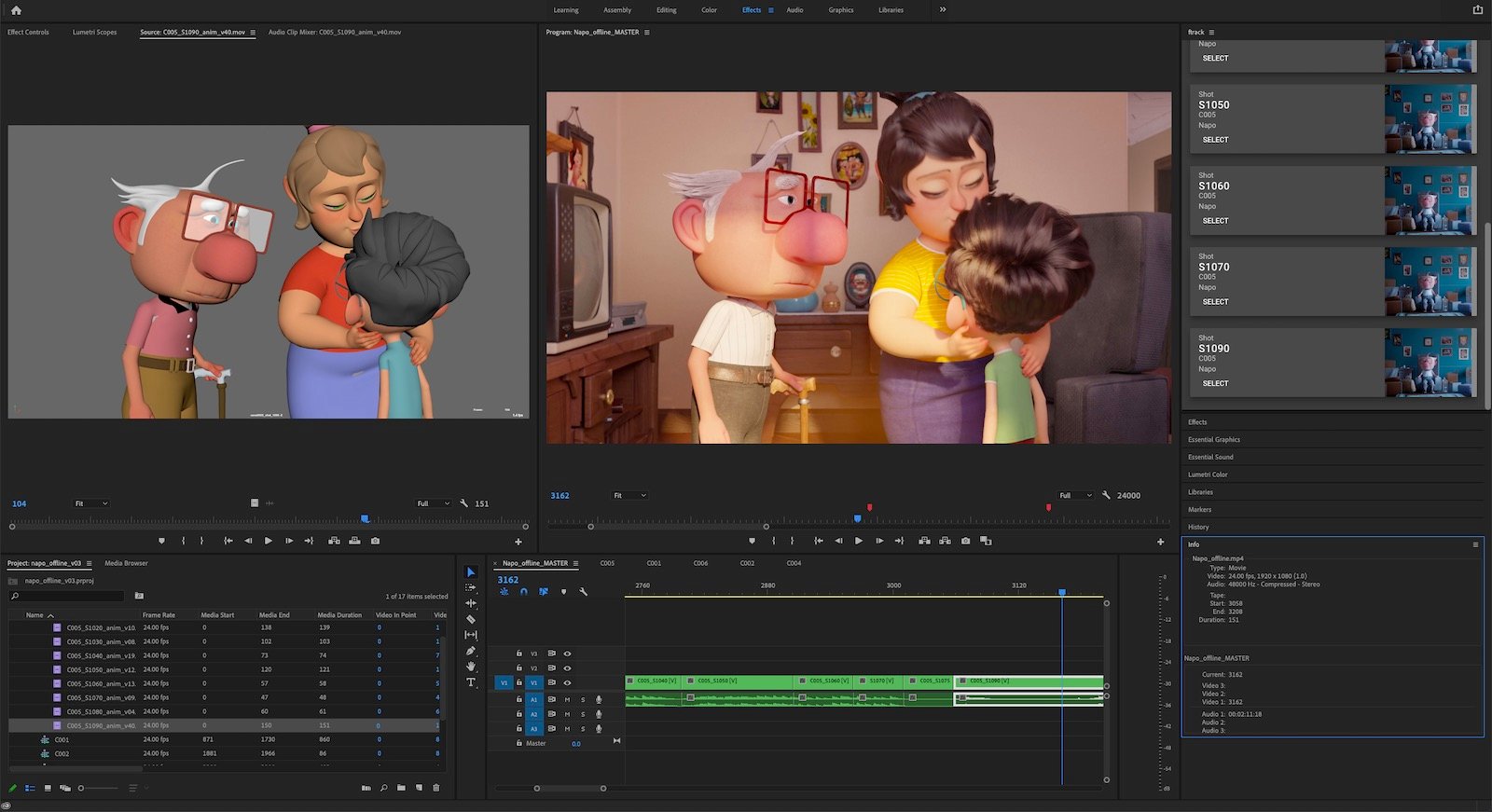Open Source monitor Fit zoom dropdown
Screen dimensions: 1492x812
[x=91, y=503]
